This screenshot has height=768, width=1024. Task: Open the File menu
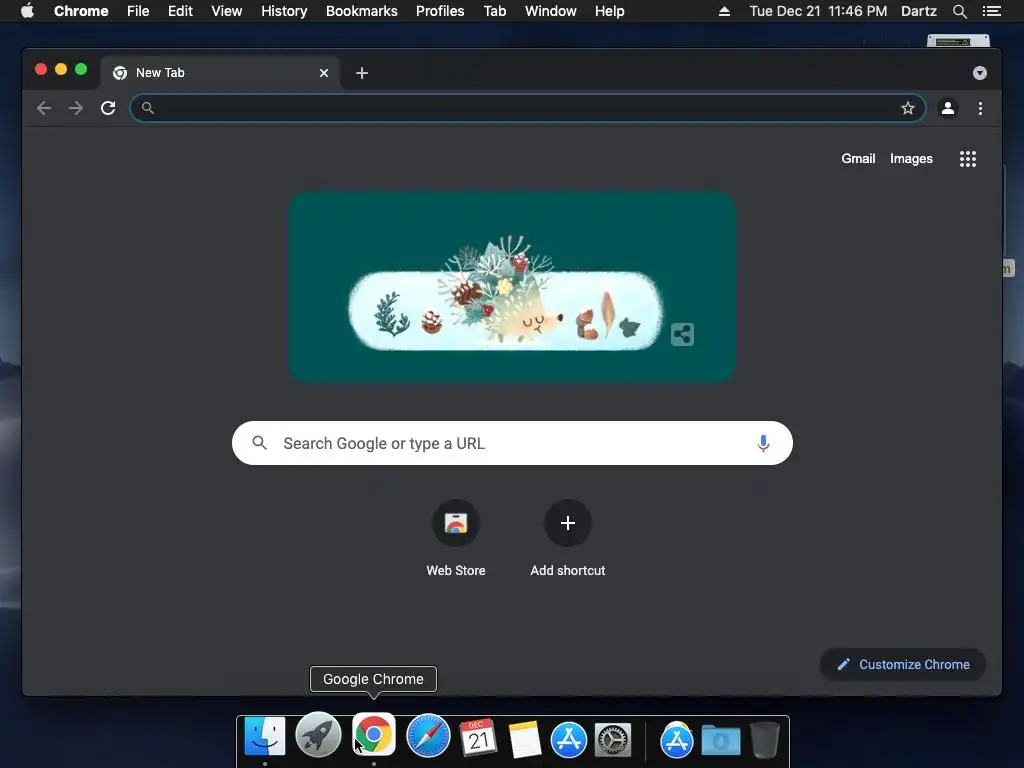[138, 11]
